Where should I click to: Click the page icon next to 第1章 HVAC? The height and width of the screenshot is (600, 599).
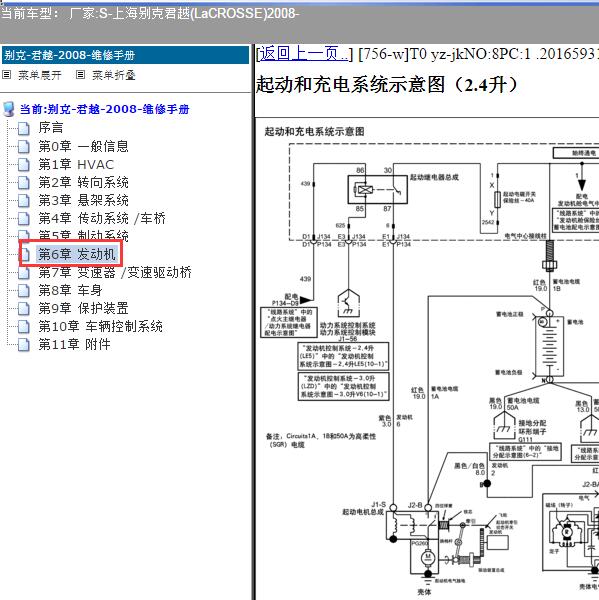pos(24,165)
